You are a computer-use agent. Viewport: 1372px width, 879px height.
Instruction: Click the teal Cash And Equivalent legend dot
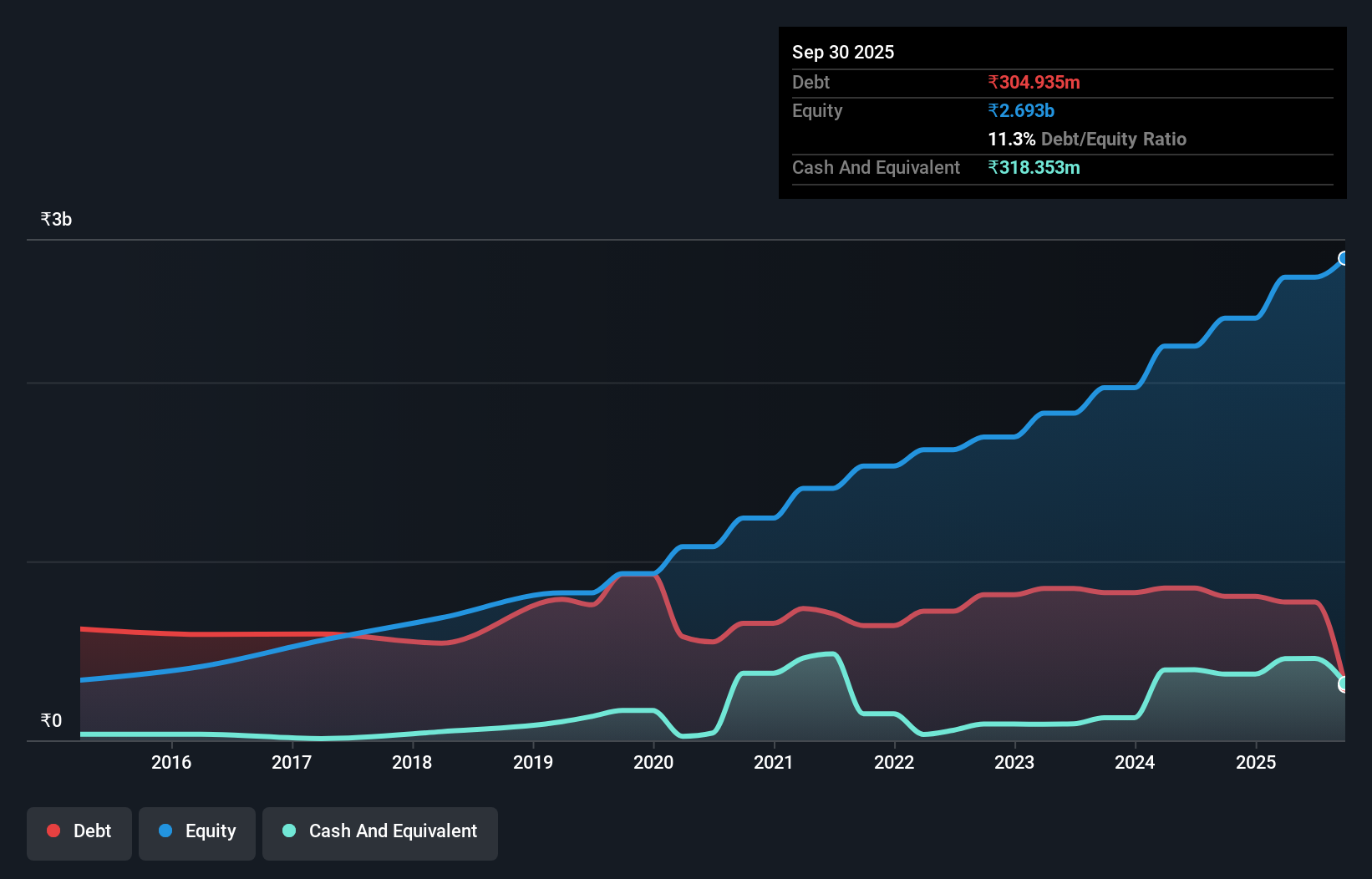tap(288, 831)
